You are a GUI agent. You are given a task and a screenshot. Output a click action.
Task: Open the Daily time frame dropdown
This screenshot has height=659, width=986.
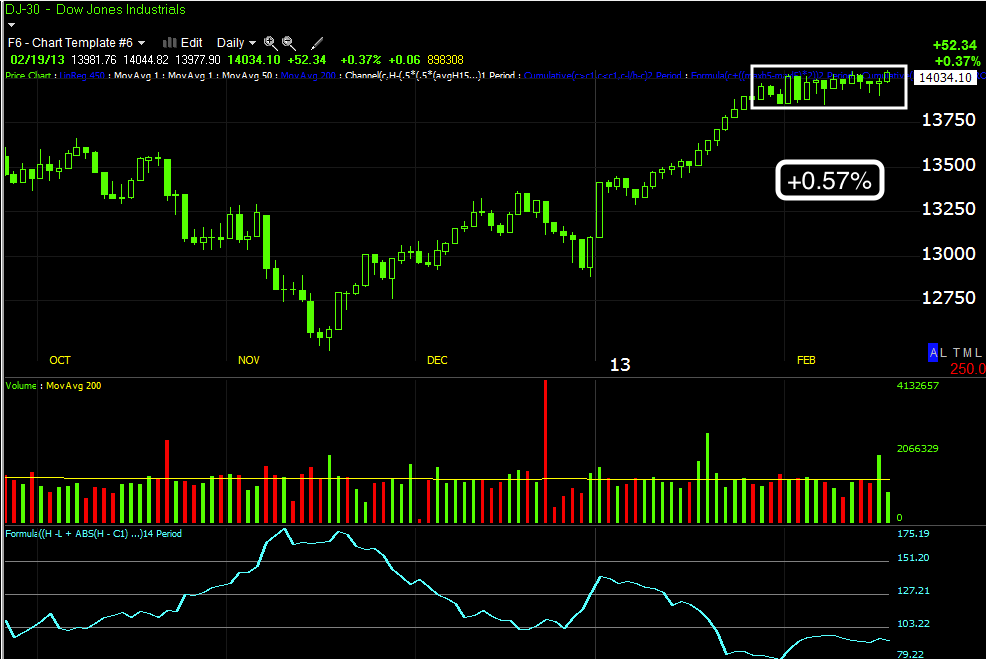coord(236,43)
